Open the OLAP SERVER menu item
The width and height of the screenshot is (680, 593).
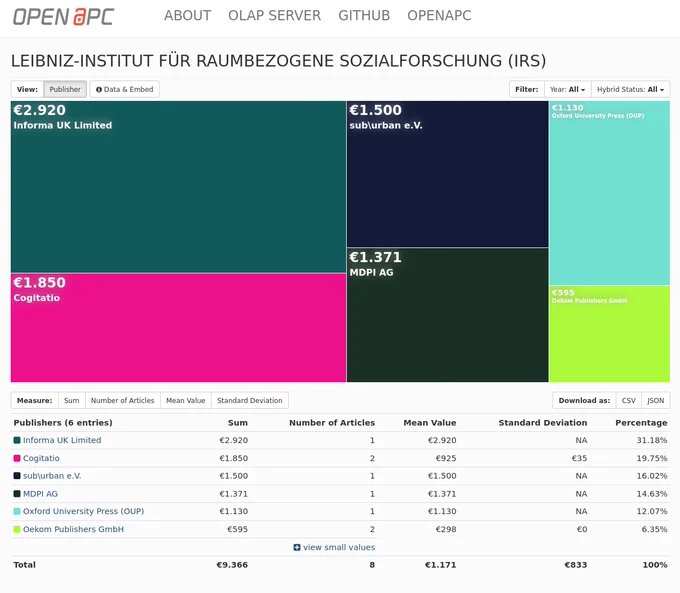(275, 16)
